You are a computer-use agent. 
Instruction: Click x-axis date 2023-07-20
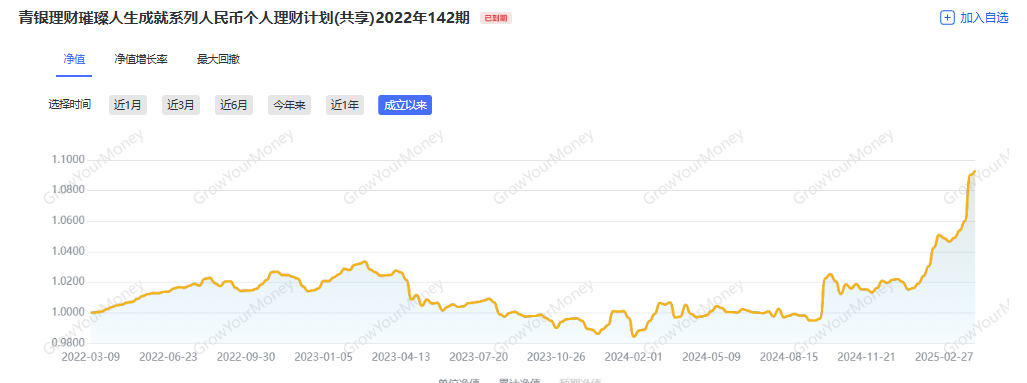(479, 357)
